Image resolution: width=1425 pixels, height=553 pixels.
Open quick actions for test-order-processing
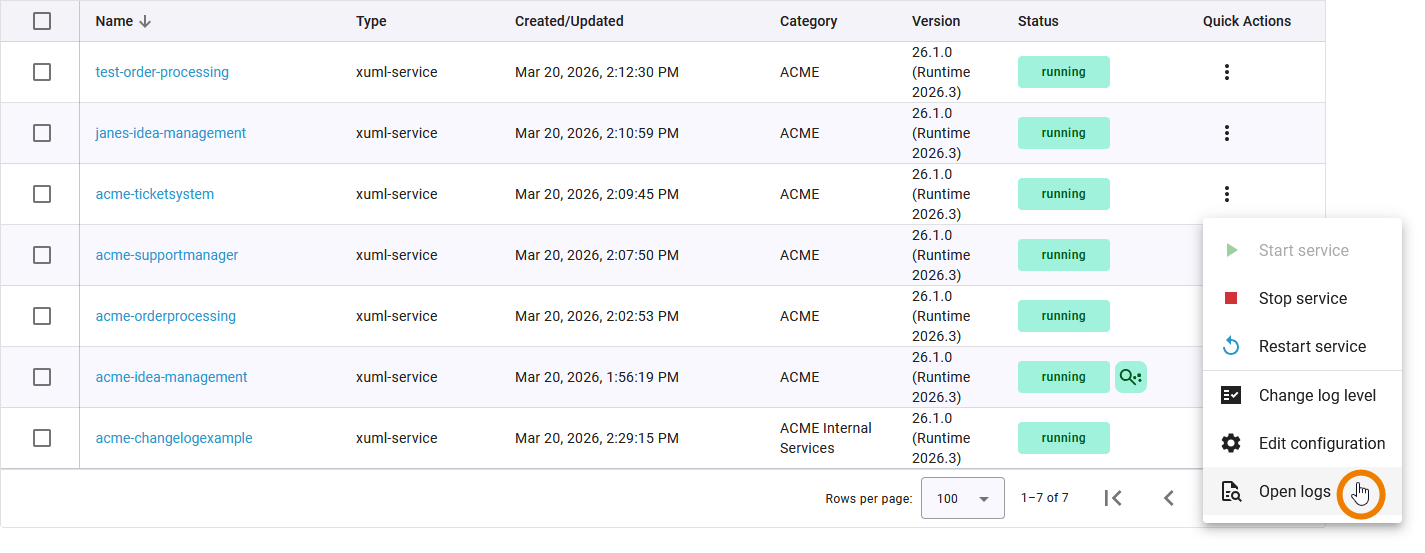click(x=1227, y=72)
